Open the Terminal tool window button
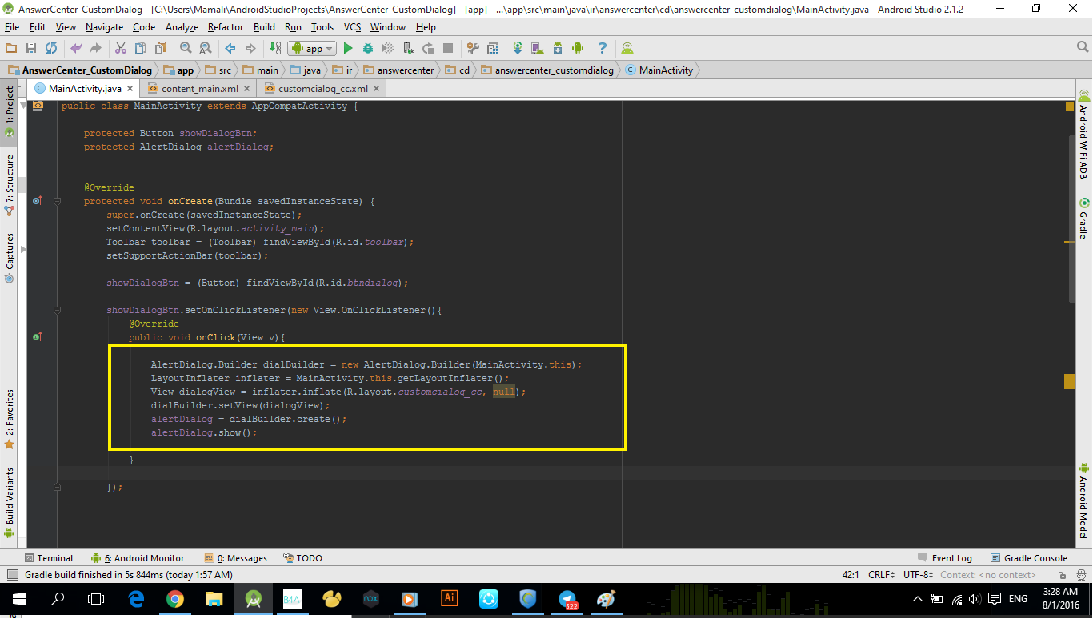The height and width of the screenshot is (618, 1092). (48, 558)
